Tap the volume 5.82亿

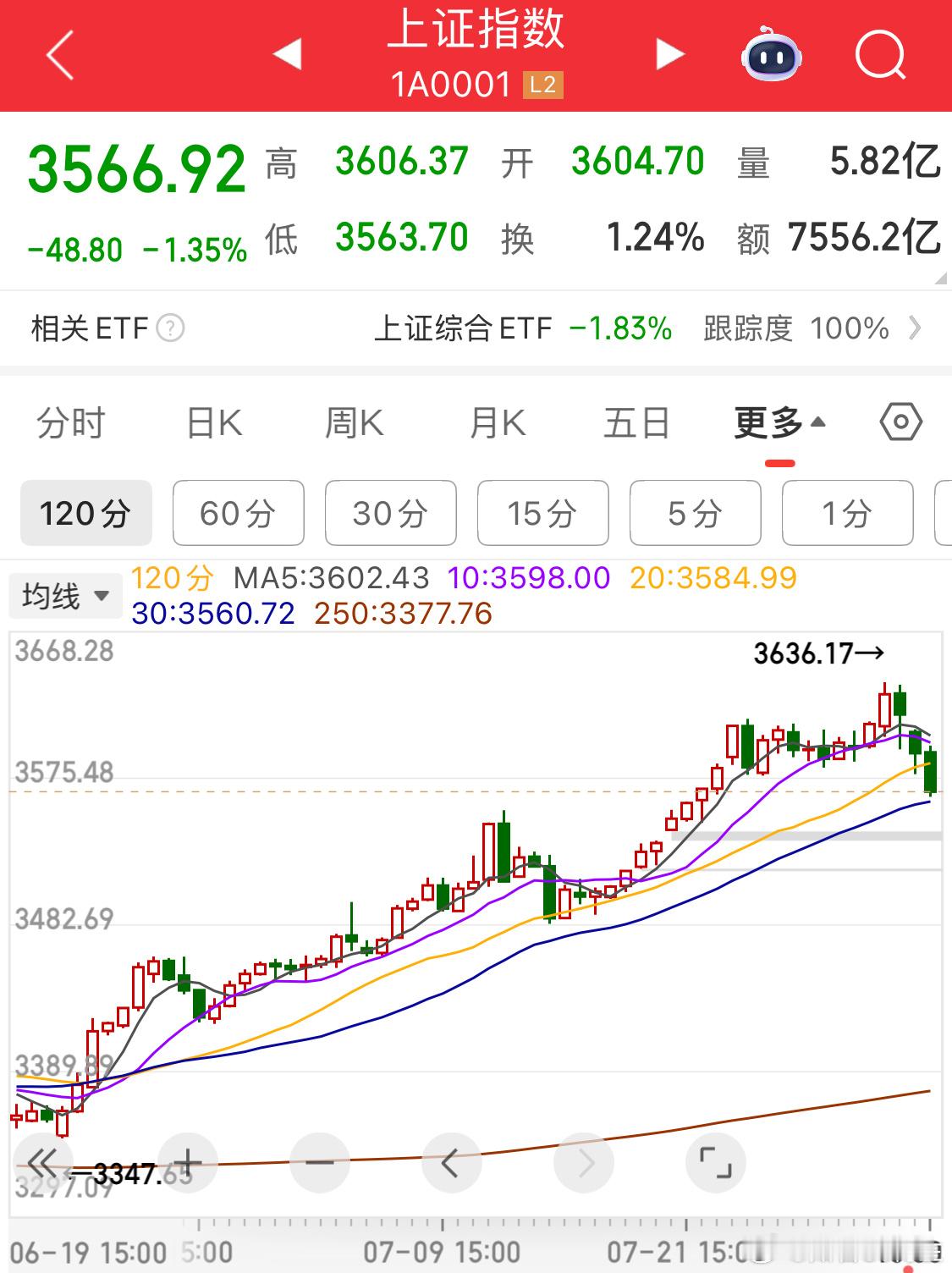[885, 161]
